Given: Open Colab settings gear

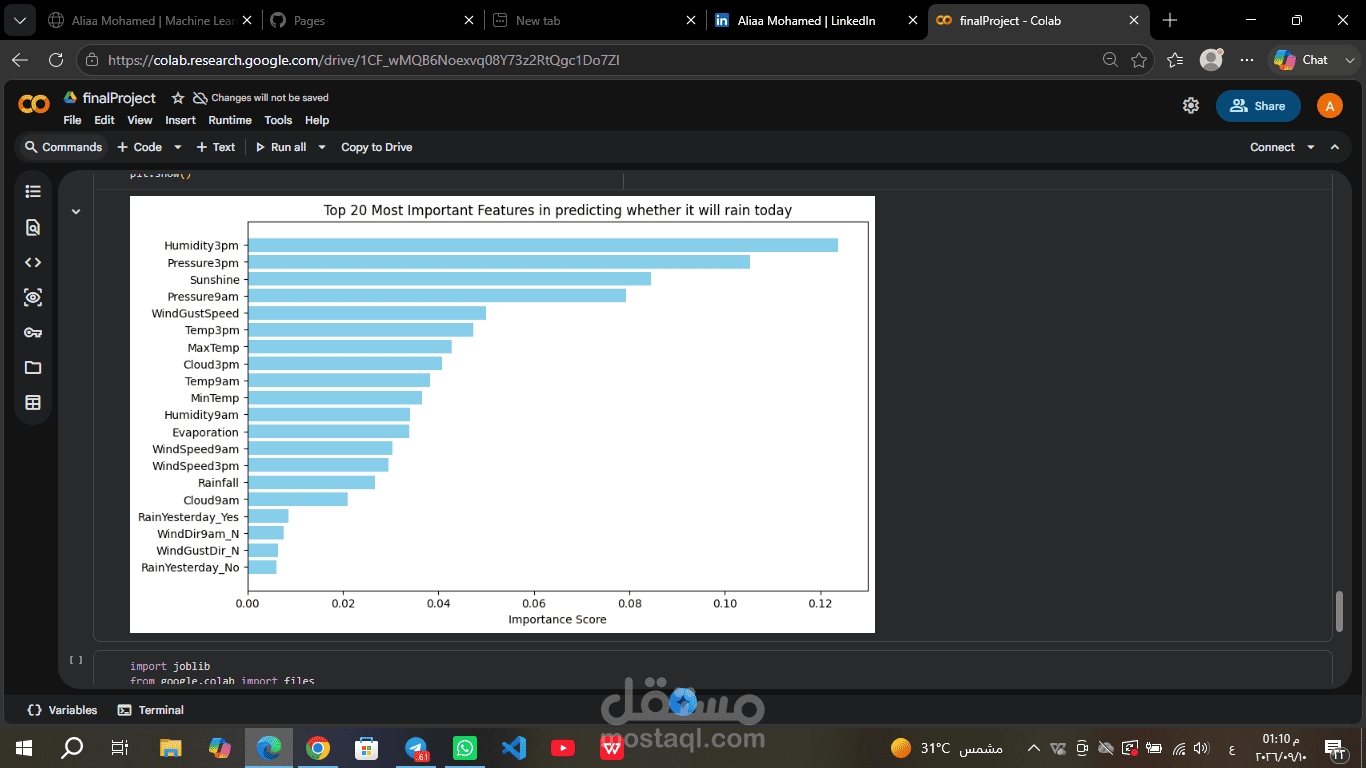Looking at the screenshot, I should point(1190,105).
